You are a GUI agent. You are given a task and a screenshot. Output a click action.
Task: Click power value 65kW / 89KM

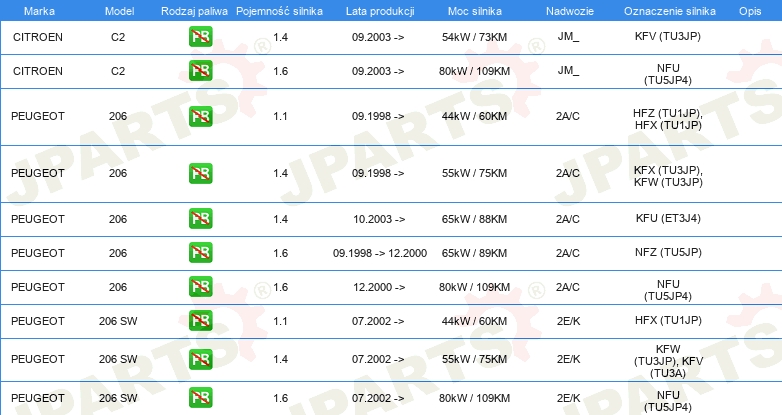tap(474, 253)
